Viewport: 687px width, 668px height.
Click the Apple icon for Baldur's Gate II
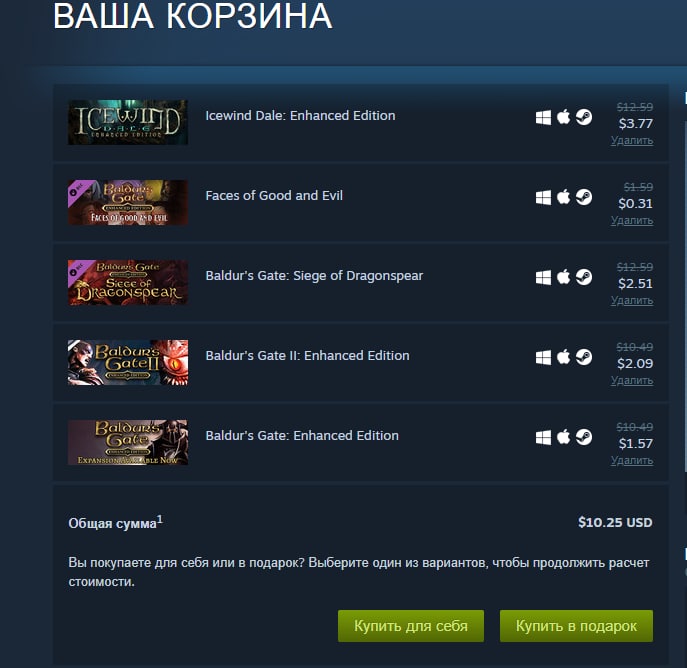[x=563, y=357]
